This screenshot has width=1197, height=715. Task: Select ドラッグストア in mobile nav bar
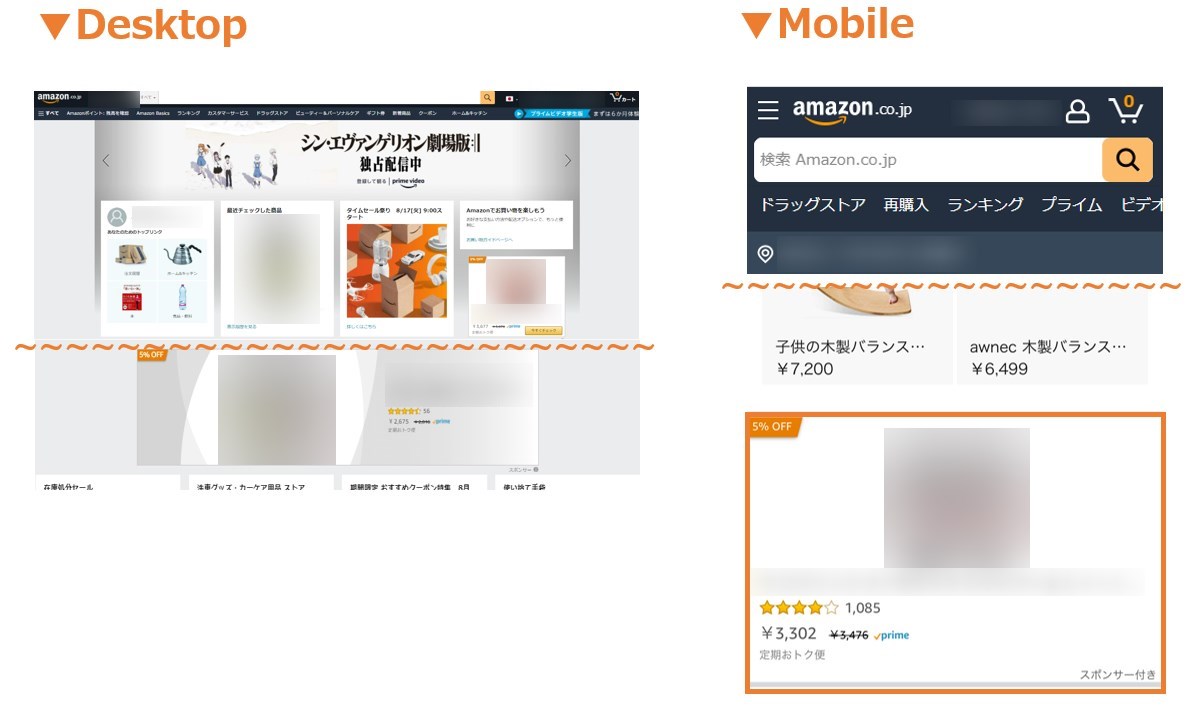[x=812, y=205]
